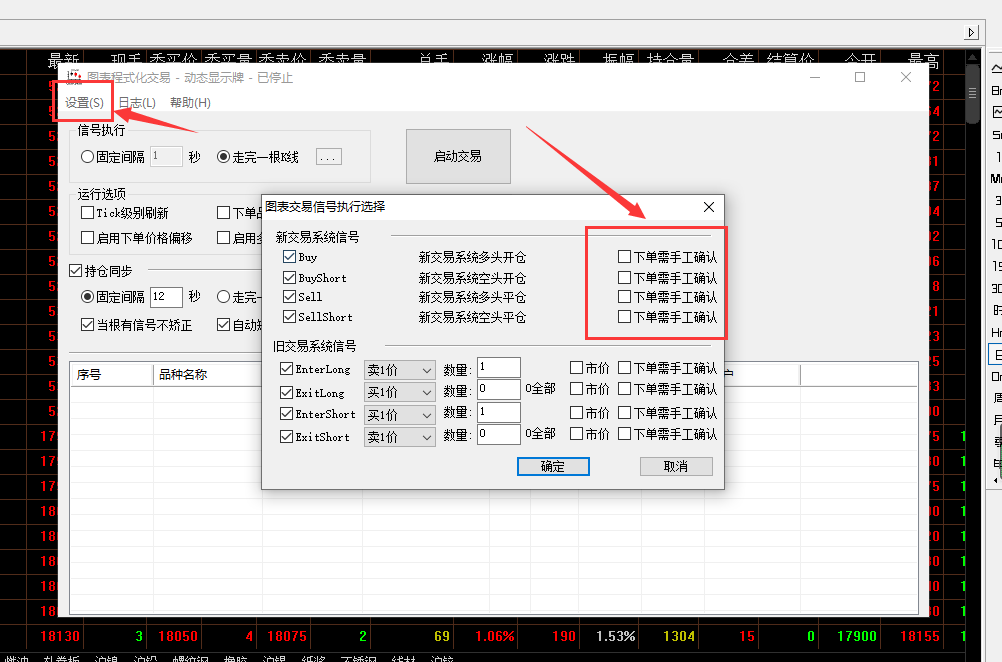Toggle the Buy signal checkbox
This screenshot has width=1002, height=662.
click(289, 257)
